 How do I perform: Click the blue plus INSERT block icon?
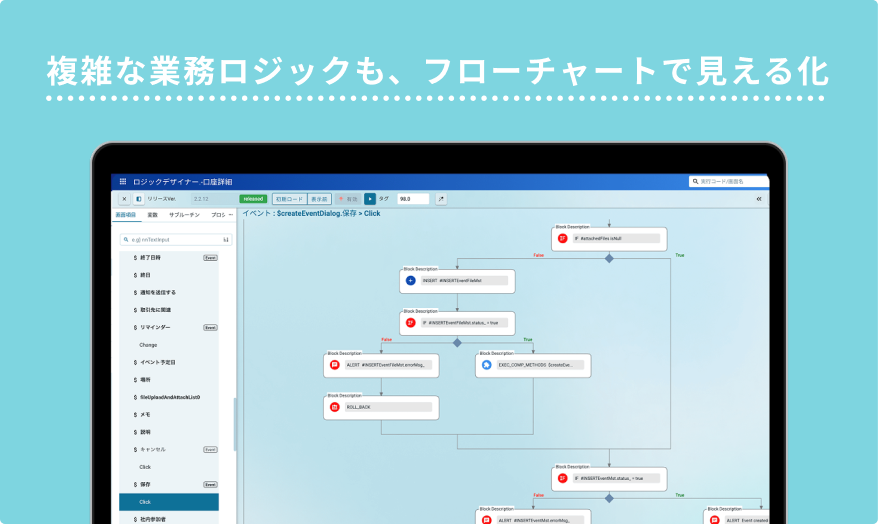click(410, 280)
